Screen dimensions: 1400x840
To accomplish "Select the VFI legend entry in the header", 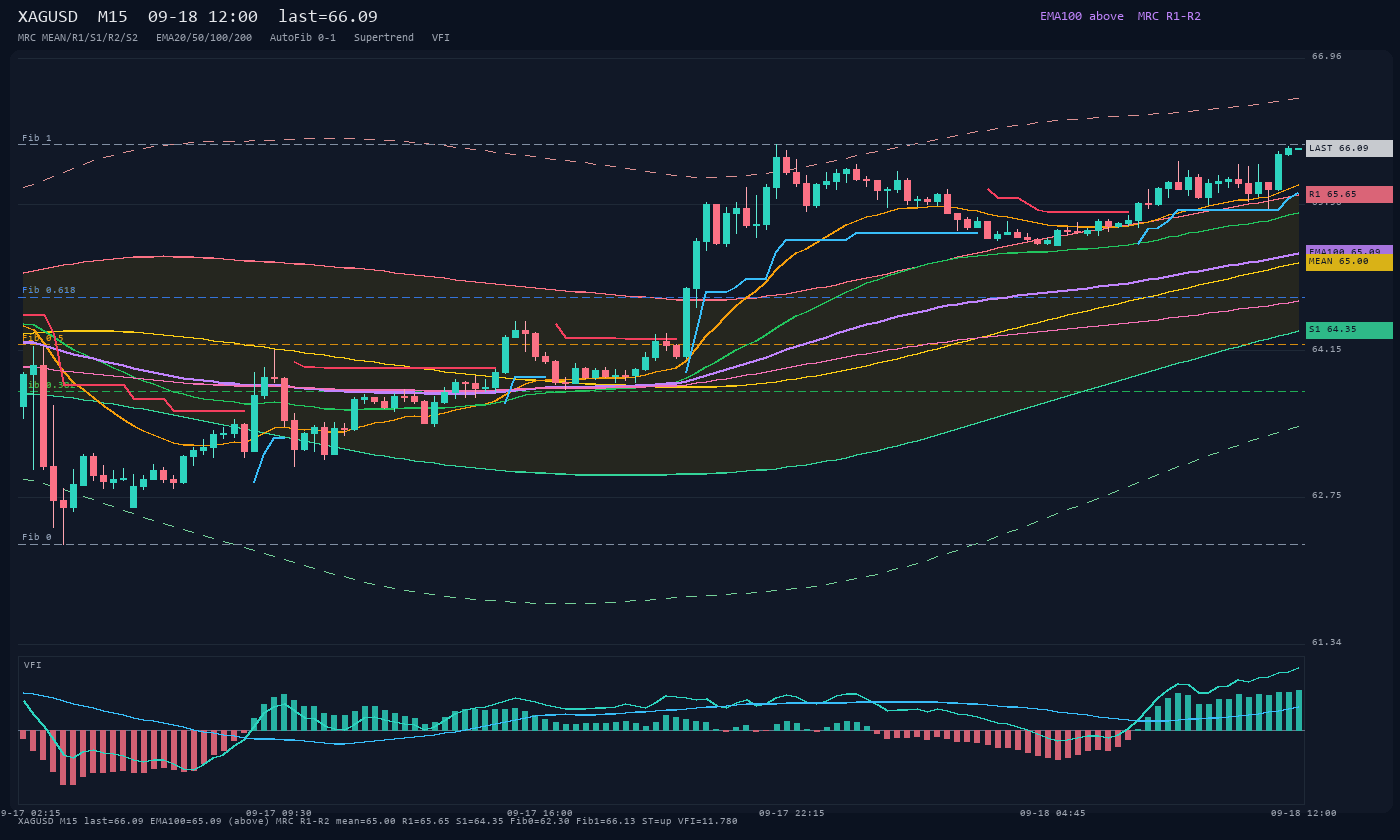I will click(441, 38).
